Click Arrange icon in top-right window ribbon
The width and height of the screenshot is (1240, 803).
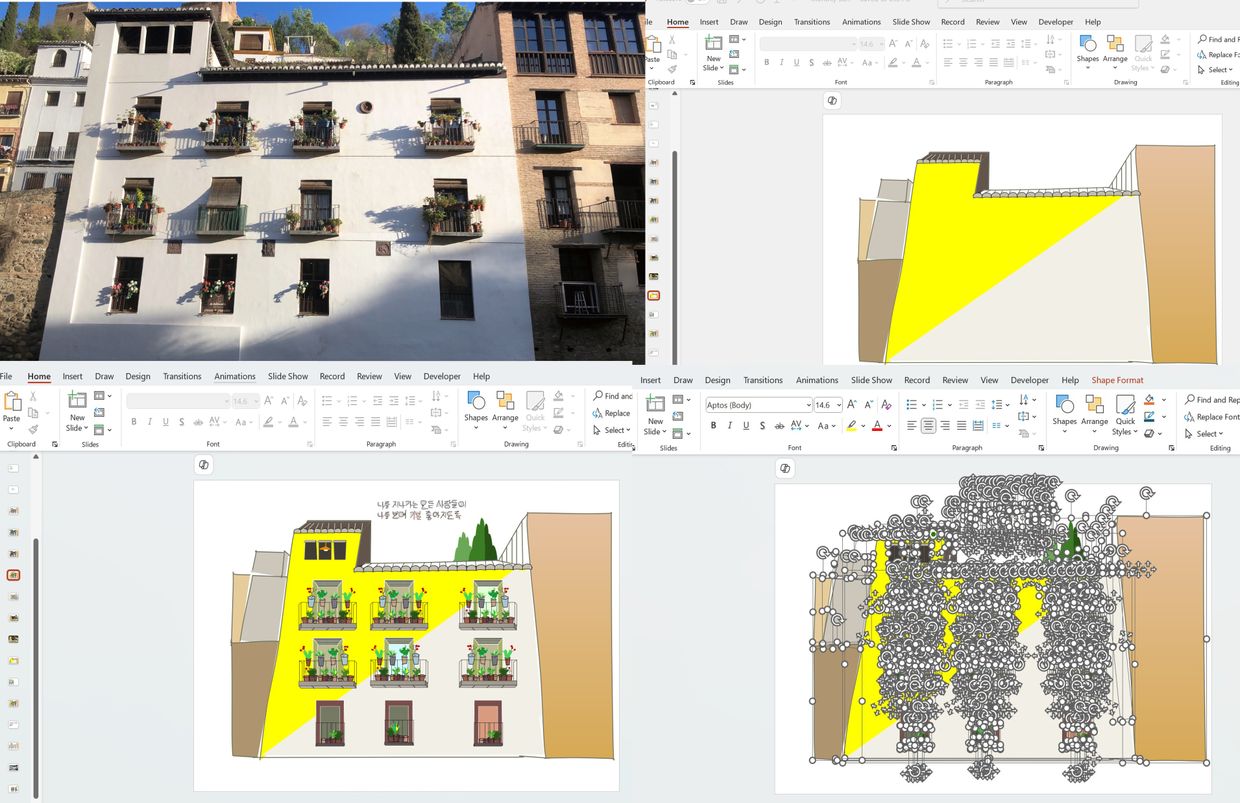(x=1115, y=46)
